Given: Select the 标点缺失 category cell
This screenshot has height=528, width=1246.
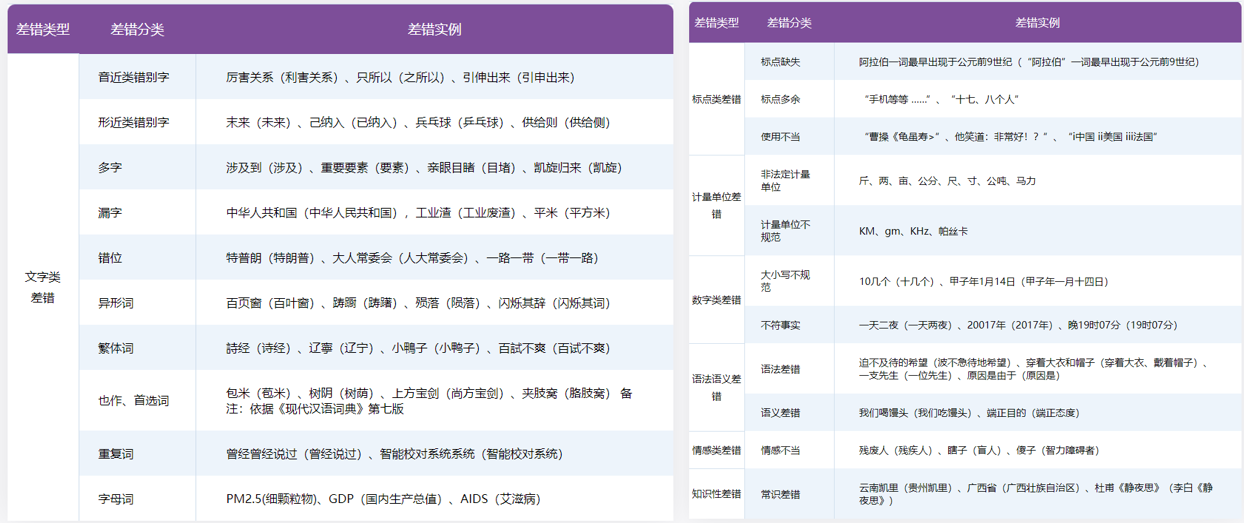Looking at the screenshot, I should 780,62.
